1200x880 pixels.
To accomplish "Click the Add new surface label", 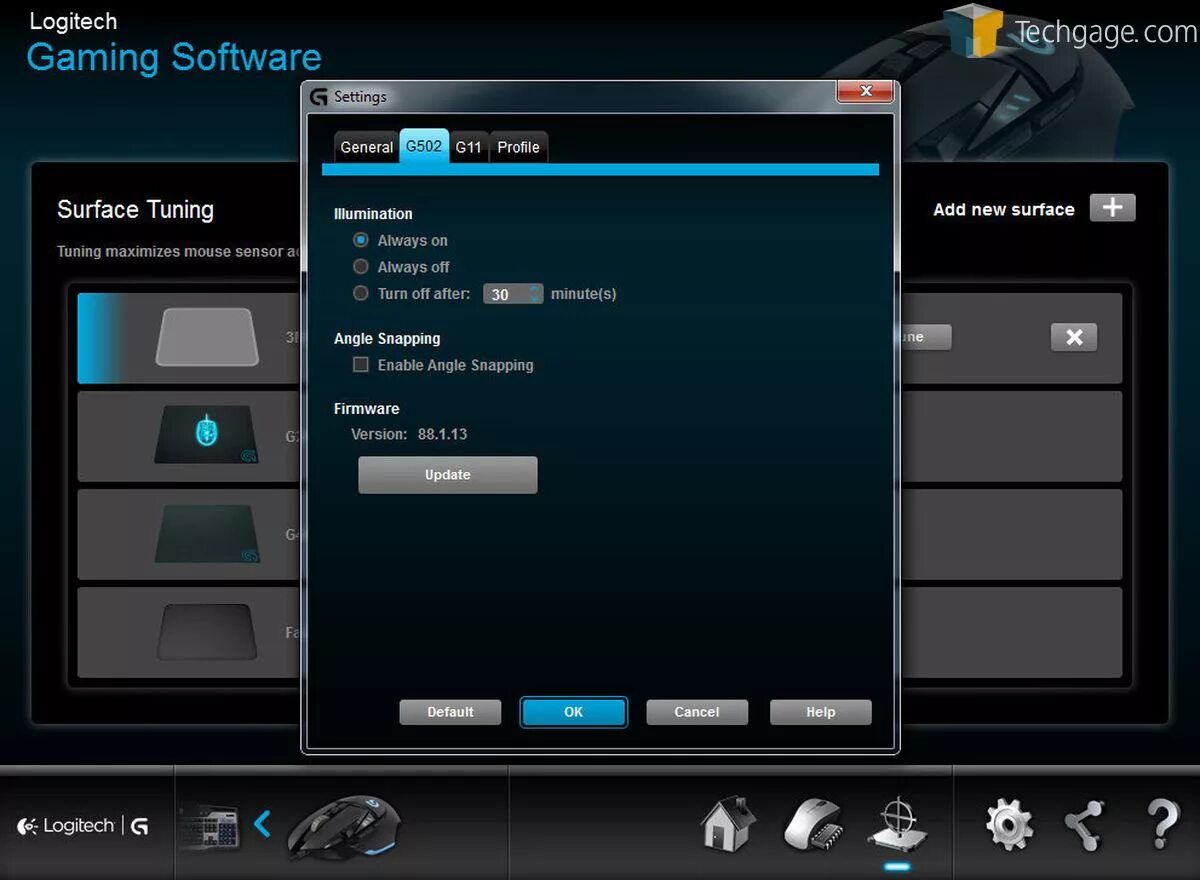I will [1004, 209].
